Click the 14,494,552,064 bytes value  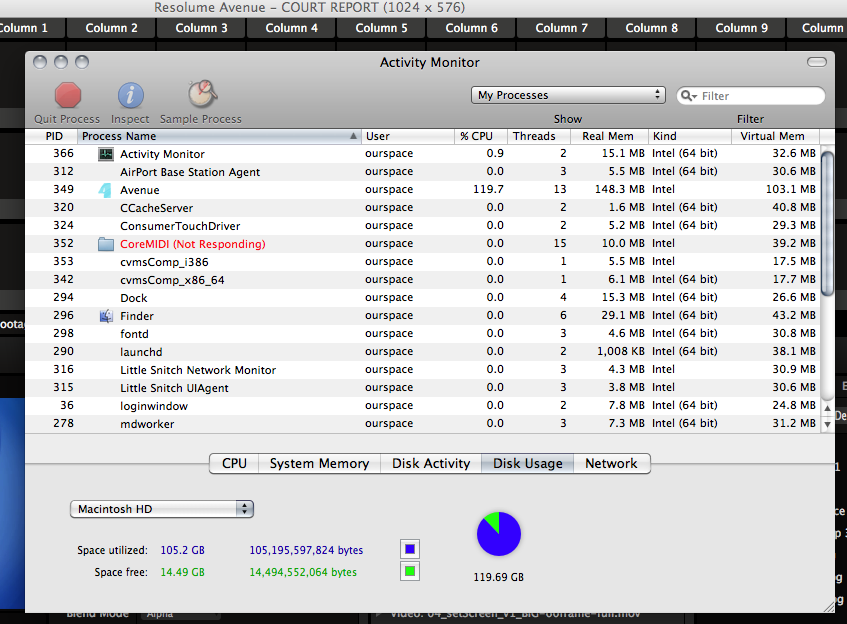pos(303,572)
